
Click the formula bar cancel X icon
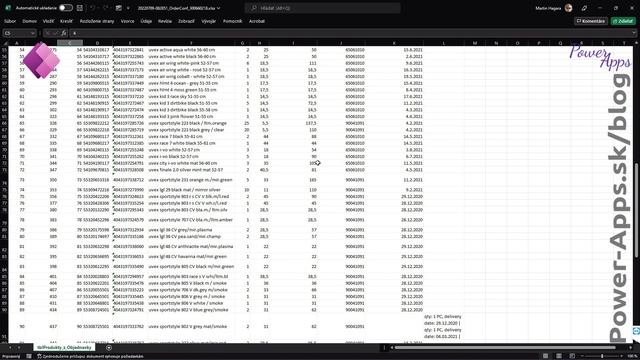[48, 33]
